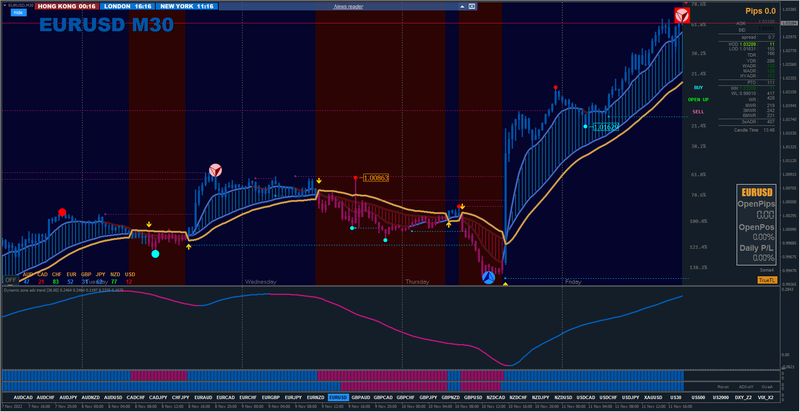Click the orange EURUSD heading in the position panel
This screenshot has width=800, height=412.
coord(756,193)
